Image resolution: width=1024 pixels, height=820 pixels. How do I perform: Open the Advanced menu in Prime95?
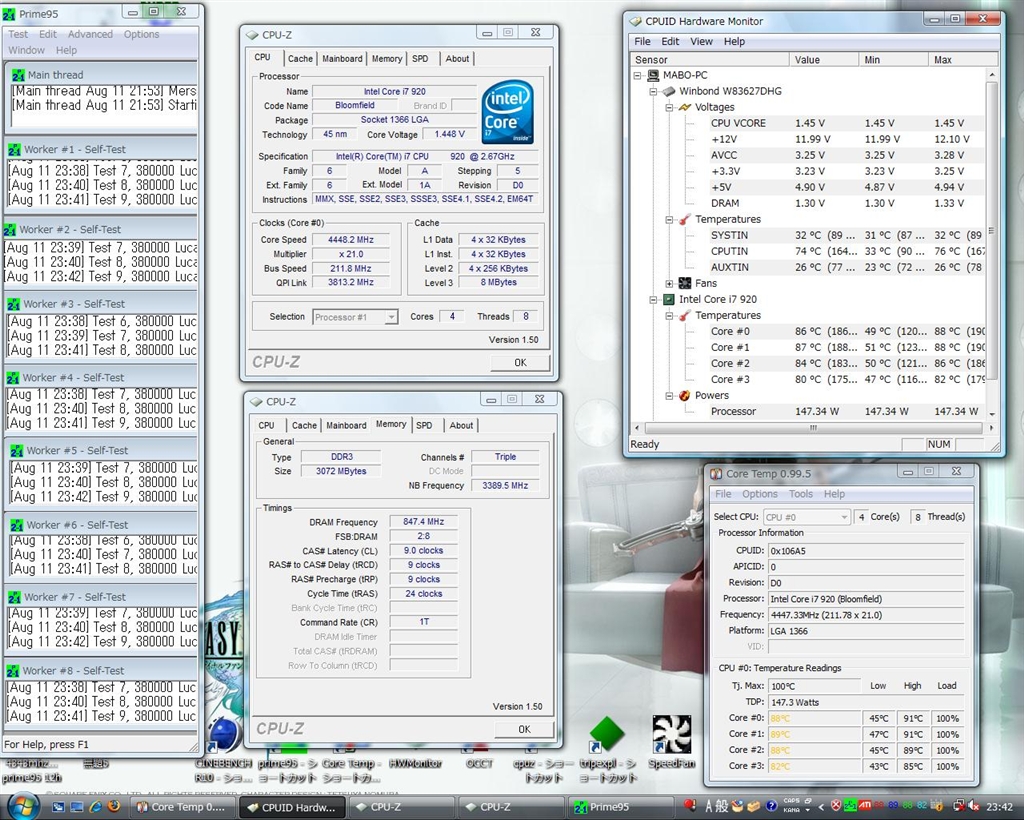90,34
